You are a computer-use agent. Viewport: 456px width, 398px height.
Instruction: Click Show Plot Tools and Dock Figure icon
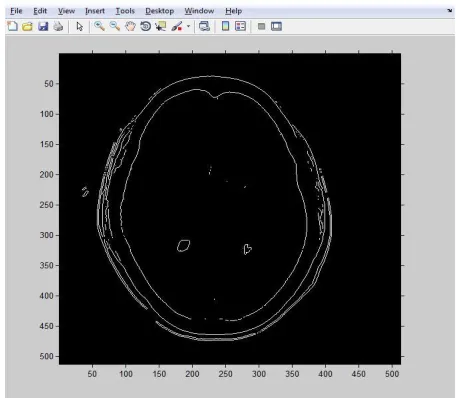[x=276, y=26]
